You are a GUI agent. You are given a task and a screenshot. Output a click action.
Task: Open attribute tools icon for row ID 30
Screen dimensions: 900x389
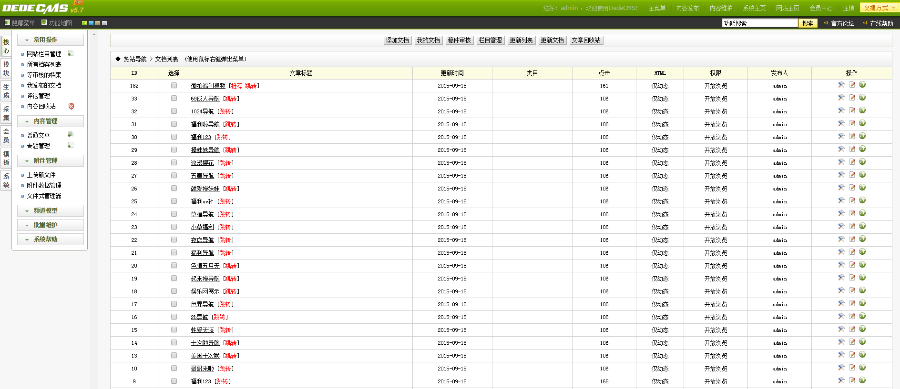coord(841,137)
